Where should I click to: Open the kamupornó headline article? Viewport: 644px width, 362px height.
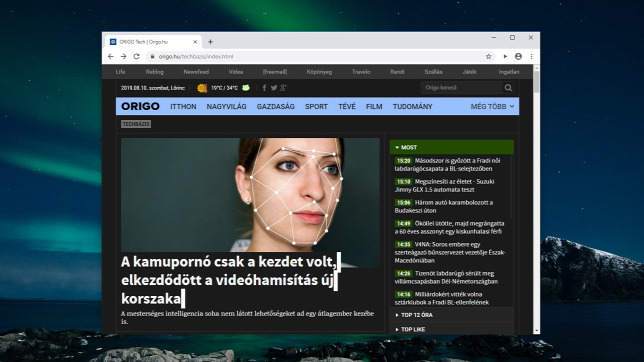(x=229, y=280)
